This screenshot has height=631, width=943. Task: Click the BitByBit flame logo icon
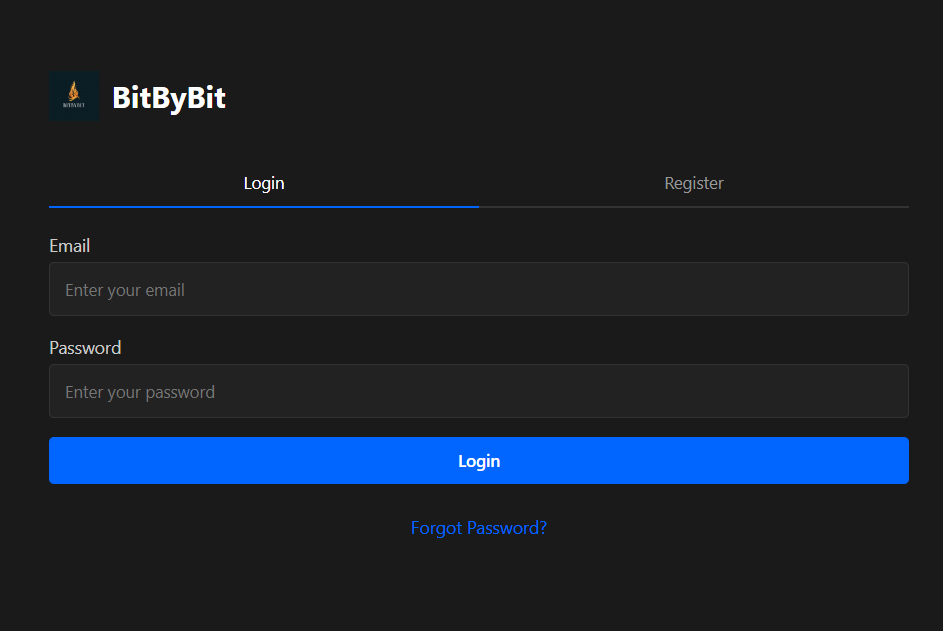(x=74, y=96)
